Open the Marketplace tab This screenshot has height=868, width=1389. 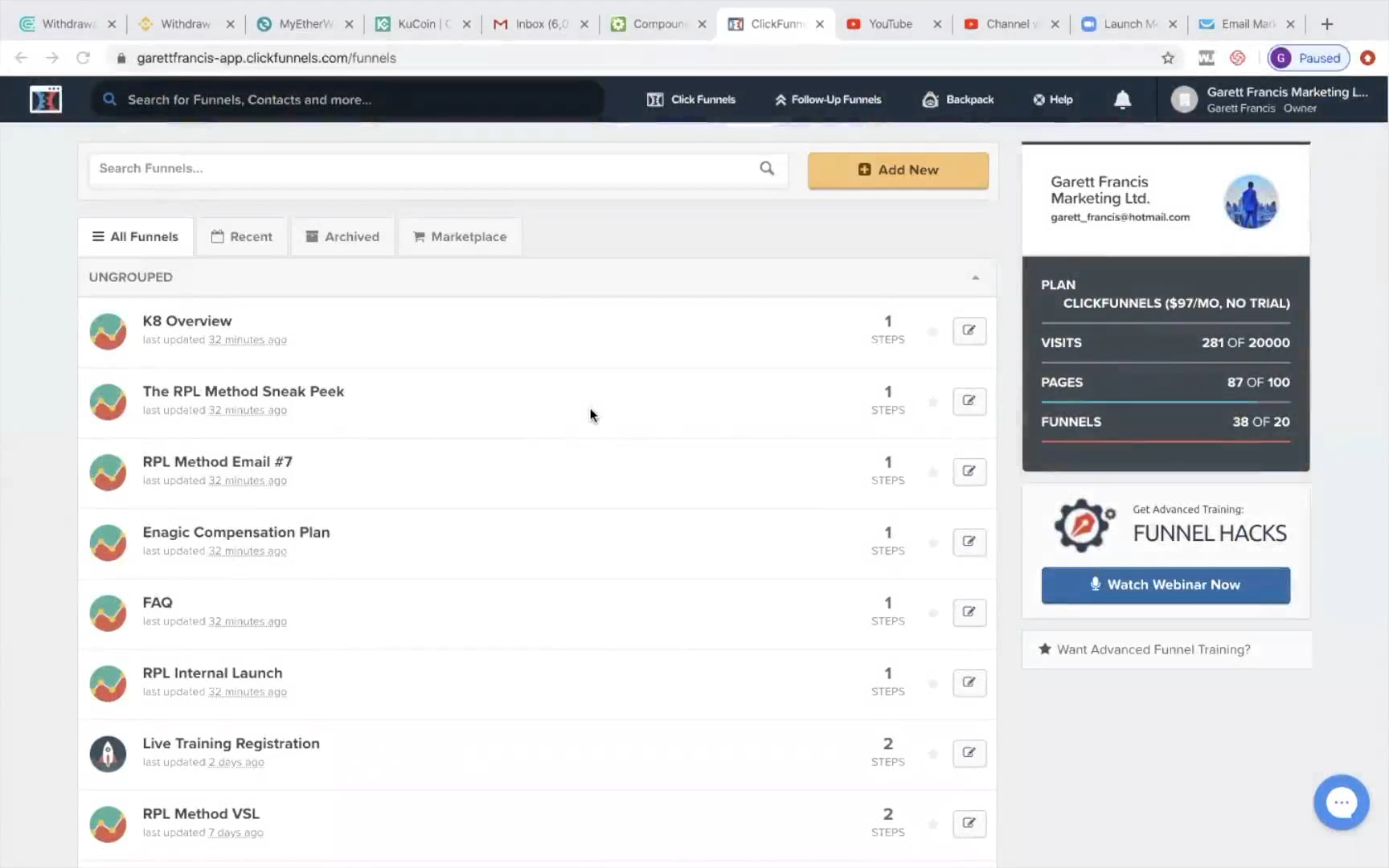pos(459,235)
